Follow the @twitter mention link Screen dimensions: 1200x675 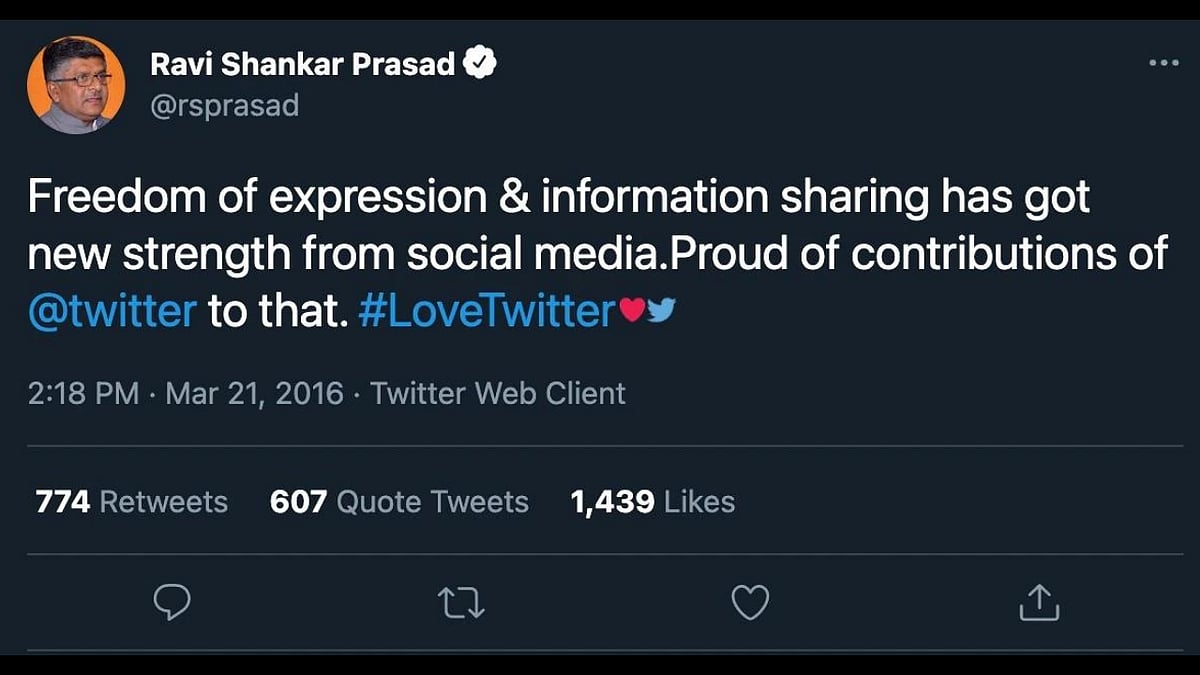coord(112,312)
